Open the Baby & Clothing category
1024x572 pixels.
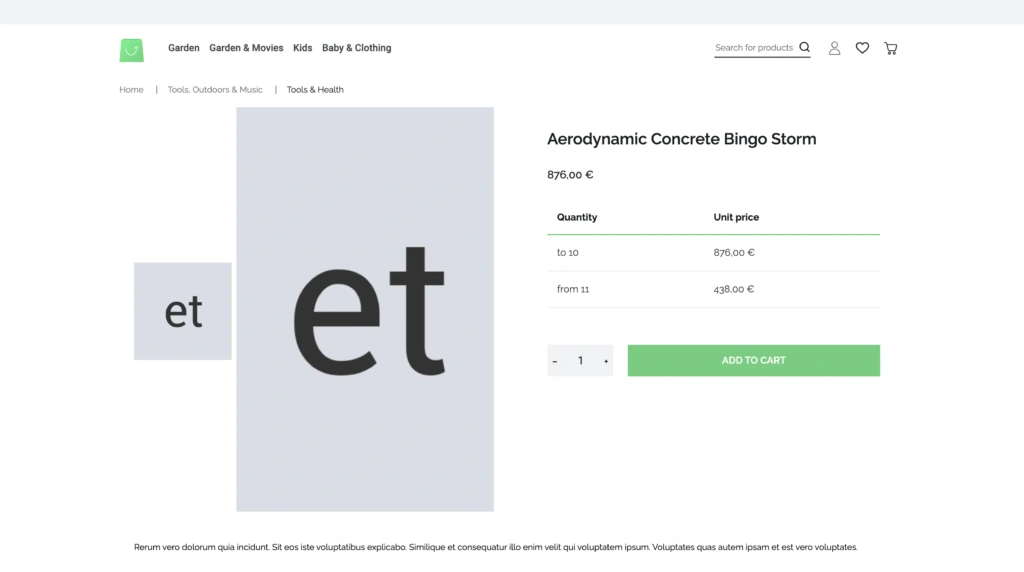coord(356,48)
